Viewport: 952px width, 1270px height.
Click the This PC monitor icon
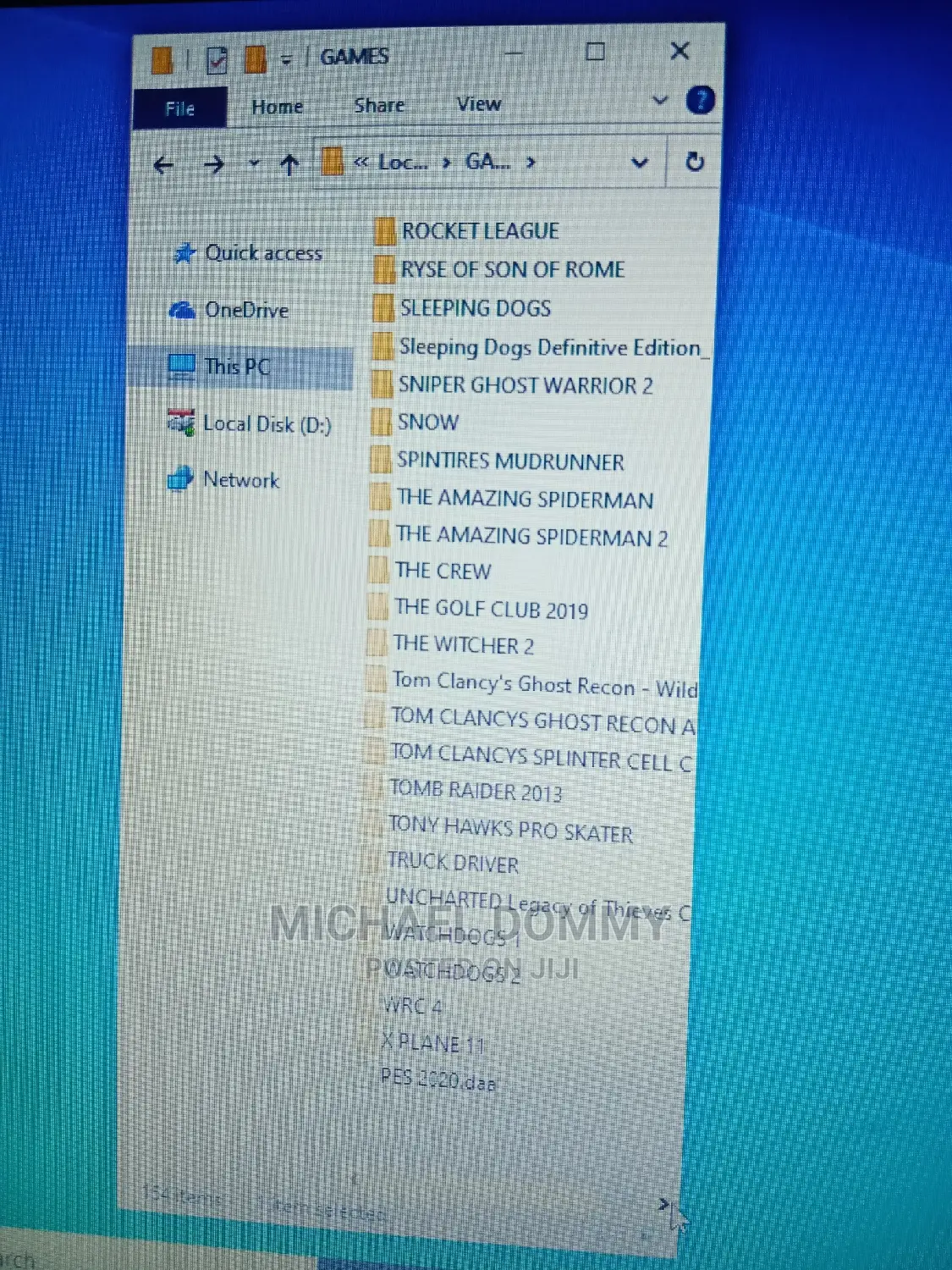(x=181, y=366)
